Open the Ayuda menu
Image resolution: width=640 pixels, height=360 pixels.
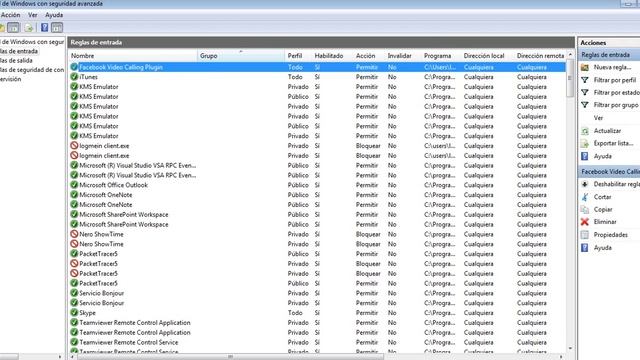54,15
